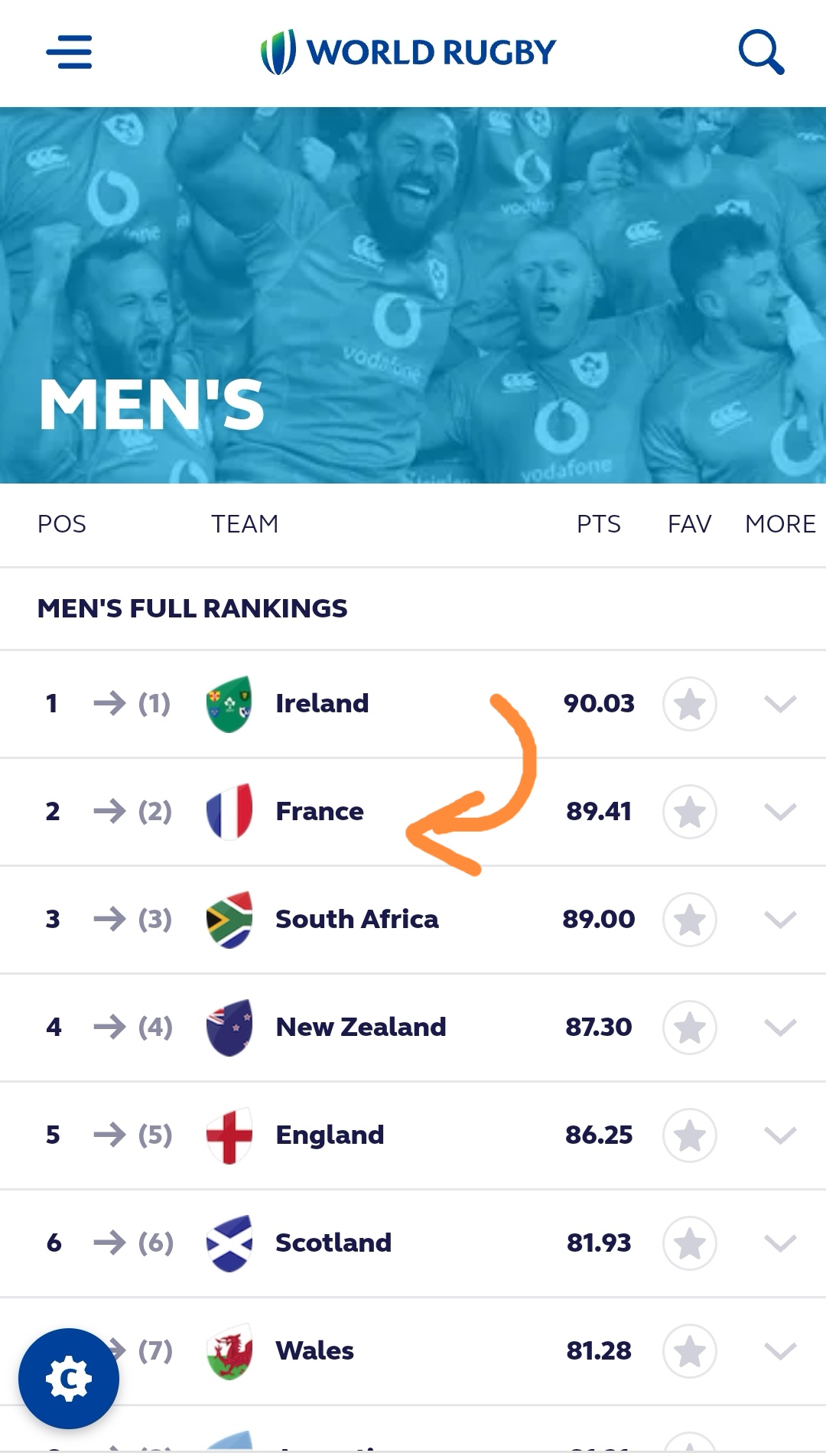Click the search magnifier icon

[x=761, y=52]
